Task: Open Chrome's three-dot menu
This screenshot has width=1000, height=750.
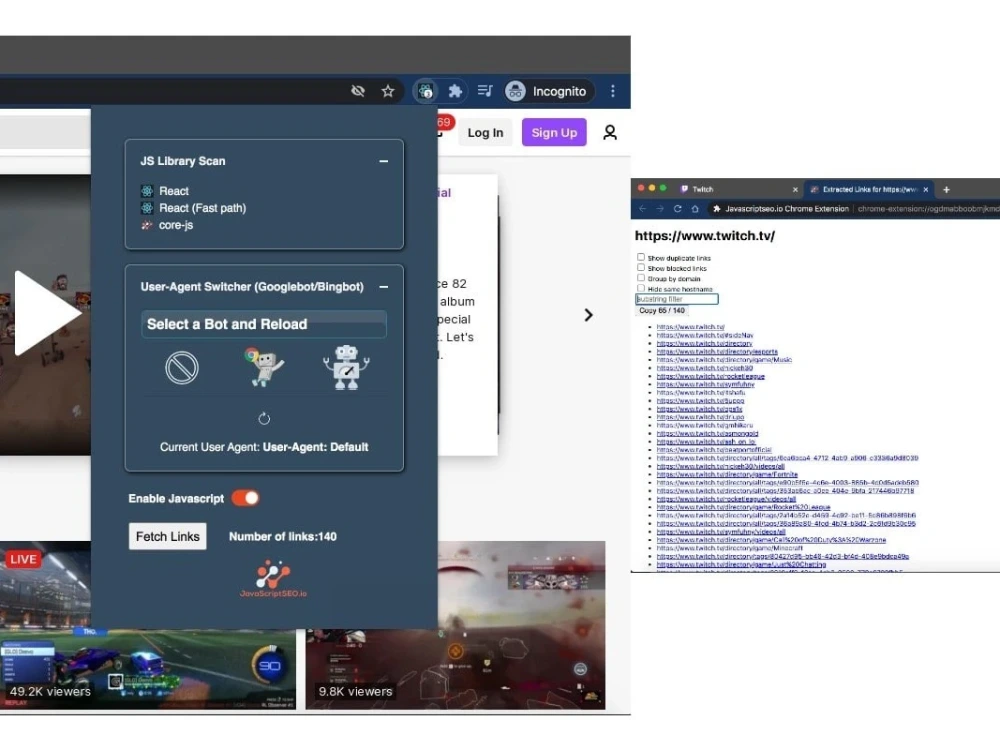Action: click(x=613, y=91)
